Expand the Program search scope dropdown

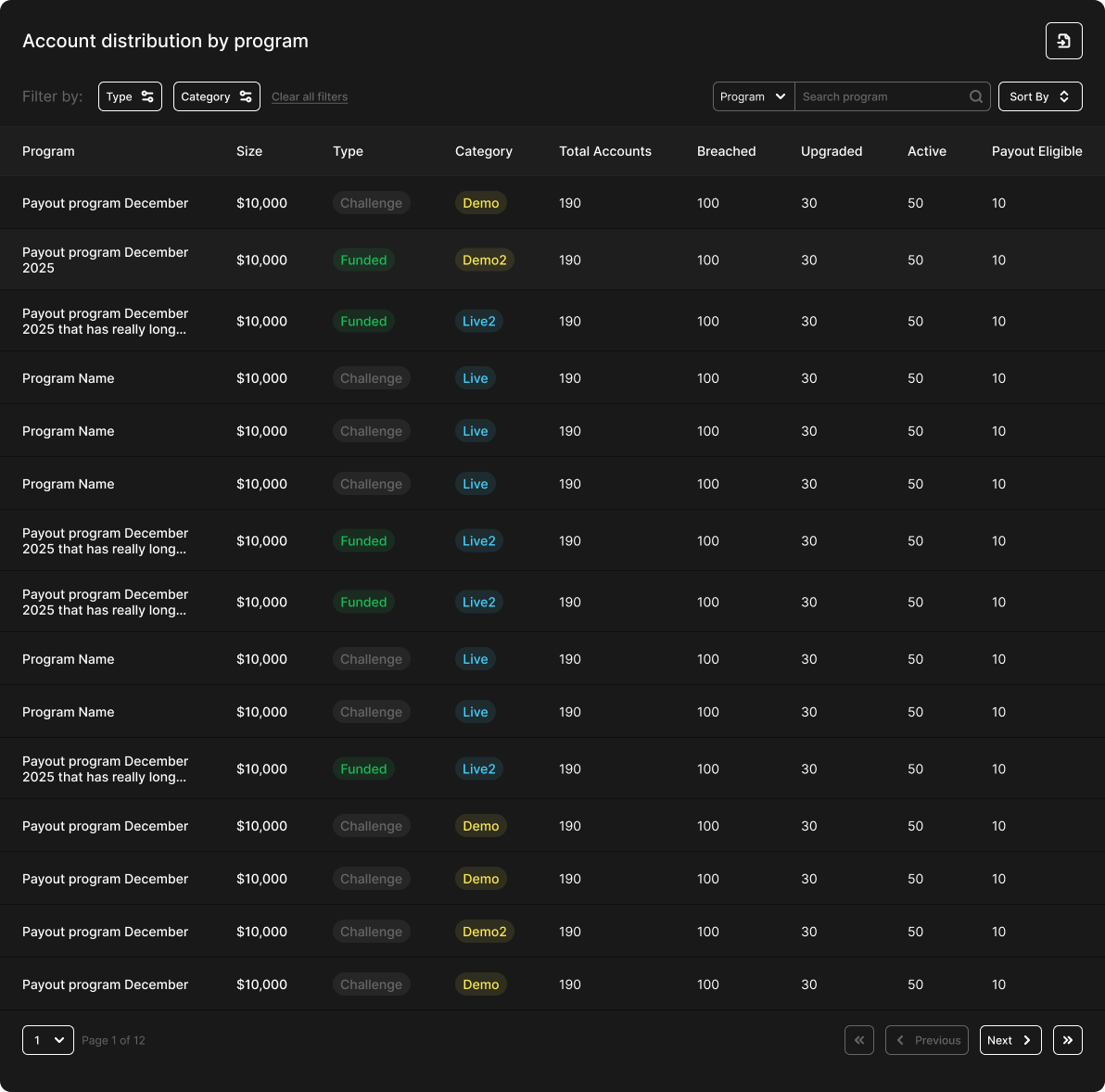point(753,96)
